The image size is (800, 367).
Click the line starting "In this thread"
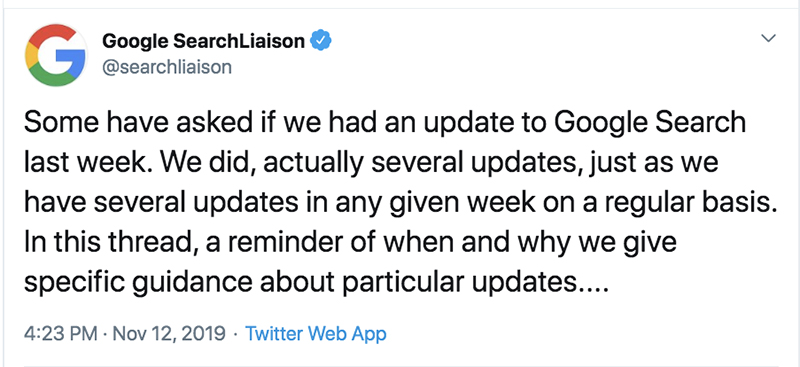pyautogui.click(x=350, y=242)
